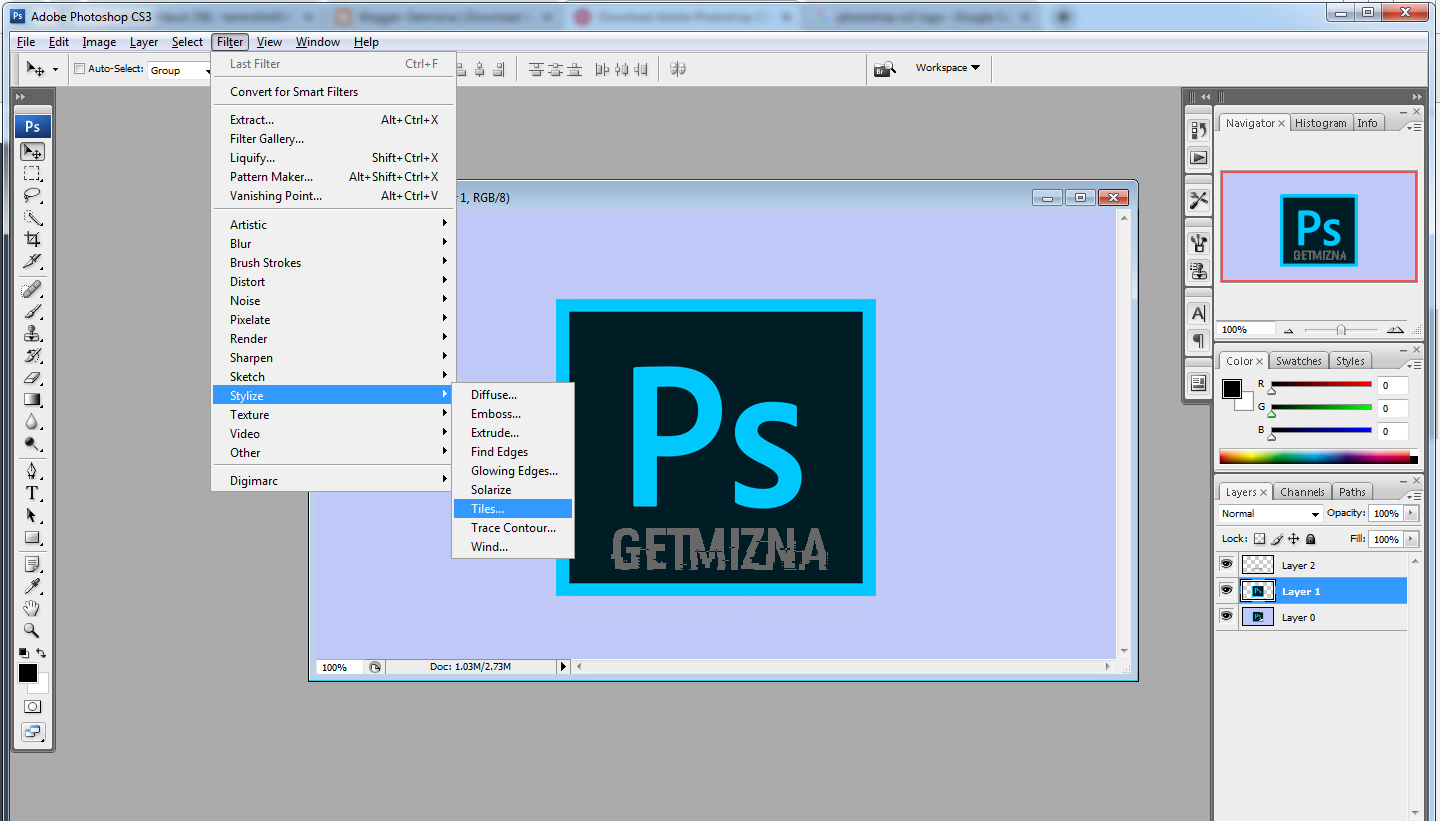Open the Character panel from the dock
The height and width of the screenshot is (821, 1440).
1198,314
